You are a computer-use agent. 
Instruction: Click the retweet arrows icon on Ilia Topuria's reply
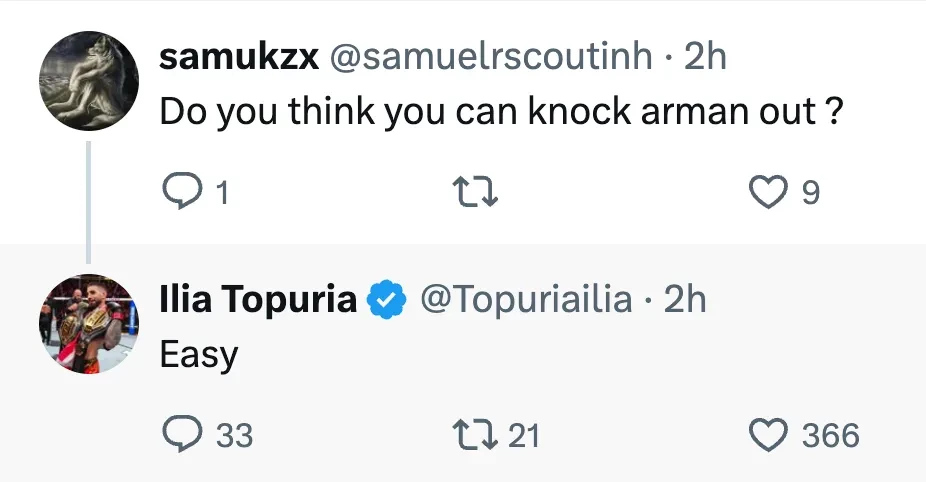[476, 435]
